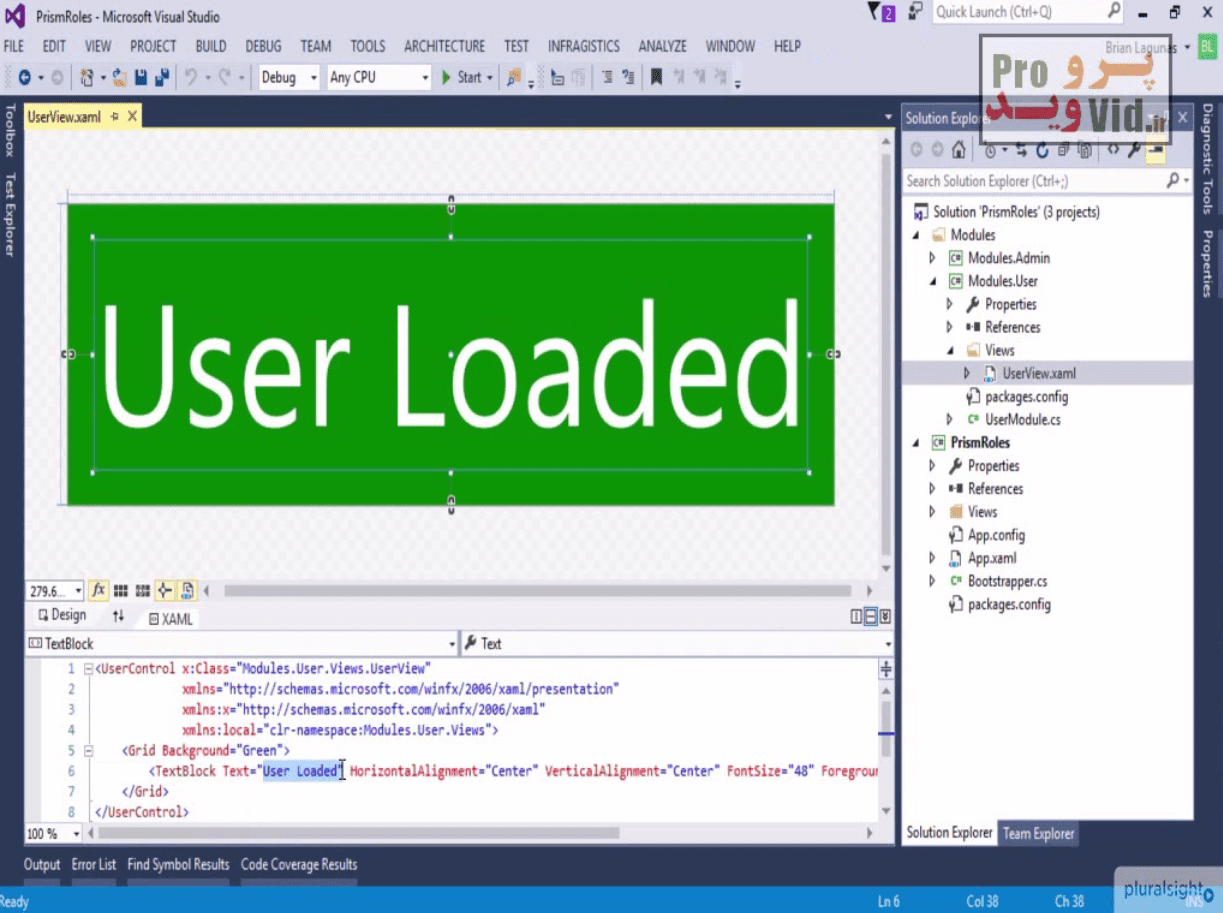
Task: Toggle the snap to gridlines designer icon
Action: click(x=143, y=591)
